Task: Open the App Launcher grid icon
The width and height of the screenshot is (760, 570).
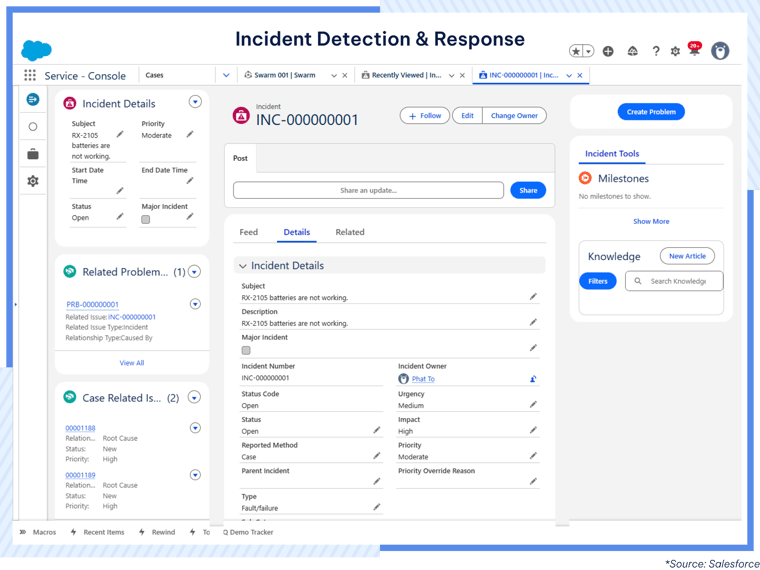Action: pyautogui.click(x=30, y=75)
